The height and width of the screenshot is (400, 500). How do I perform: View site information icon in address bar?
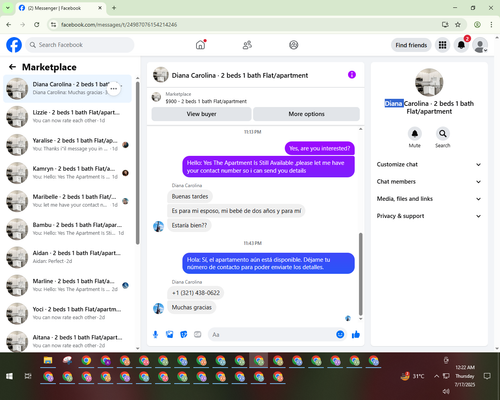click(x=53, y=25)
